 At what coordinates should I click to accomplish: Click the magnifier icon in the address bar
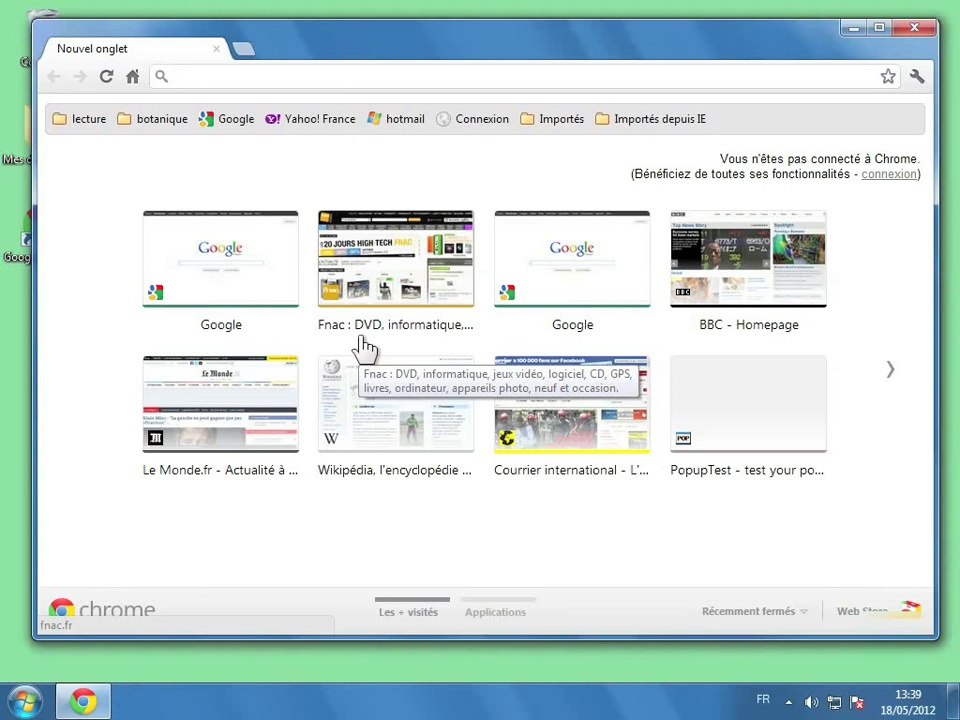161,77
